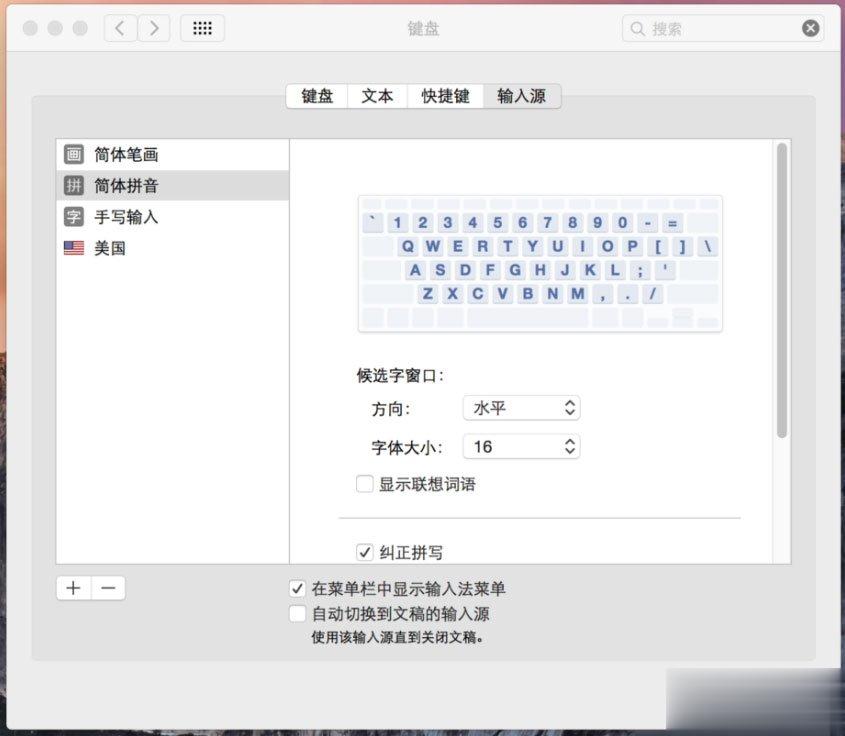Add an input source with the plus button
Viewport: 845px width, 736px height.
point(74,588)
